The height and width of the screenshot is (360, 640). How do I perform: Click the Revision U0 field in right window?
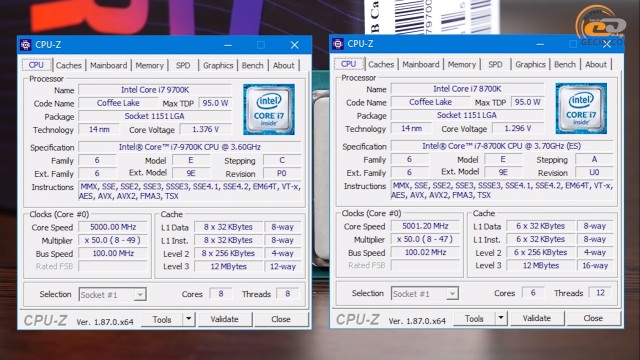tap(594, 173)
